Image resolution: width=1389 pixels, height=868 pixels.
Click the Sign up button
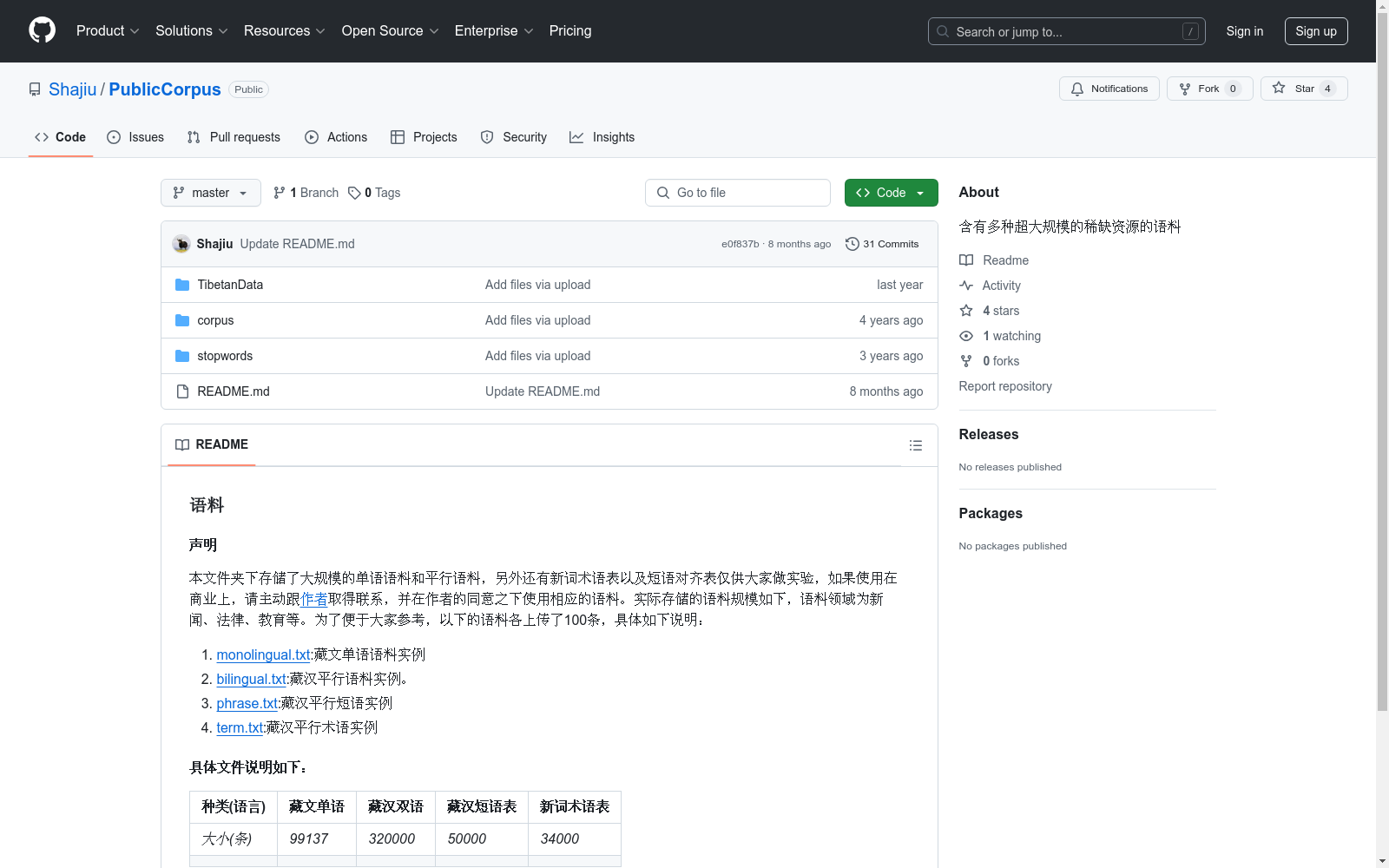[x=1316, y=31]
